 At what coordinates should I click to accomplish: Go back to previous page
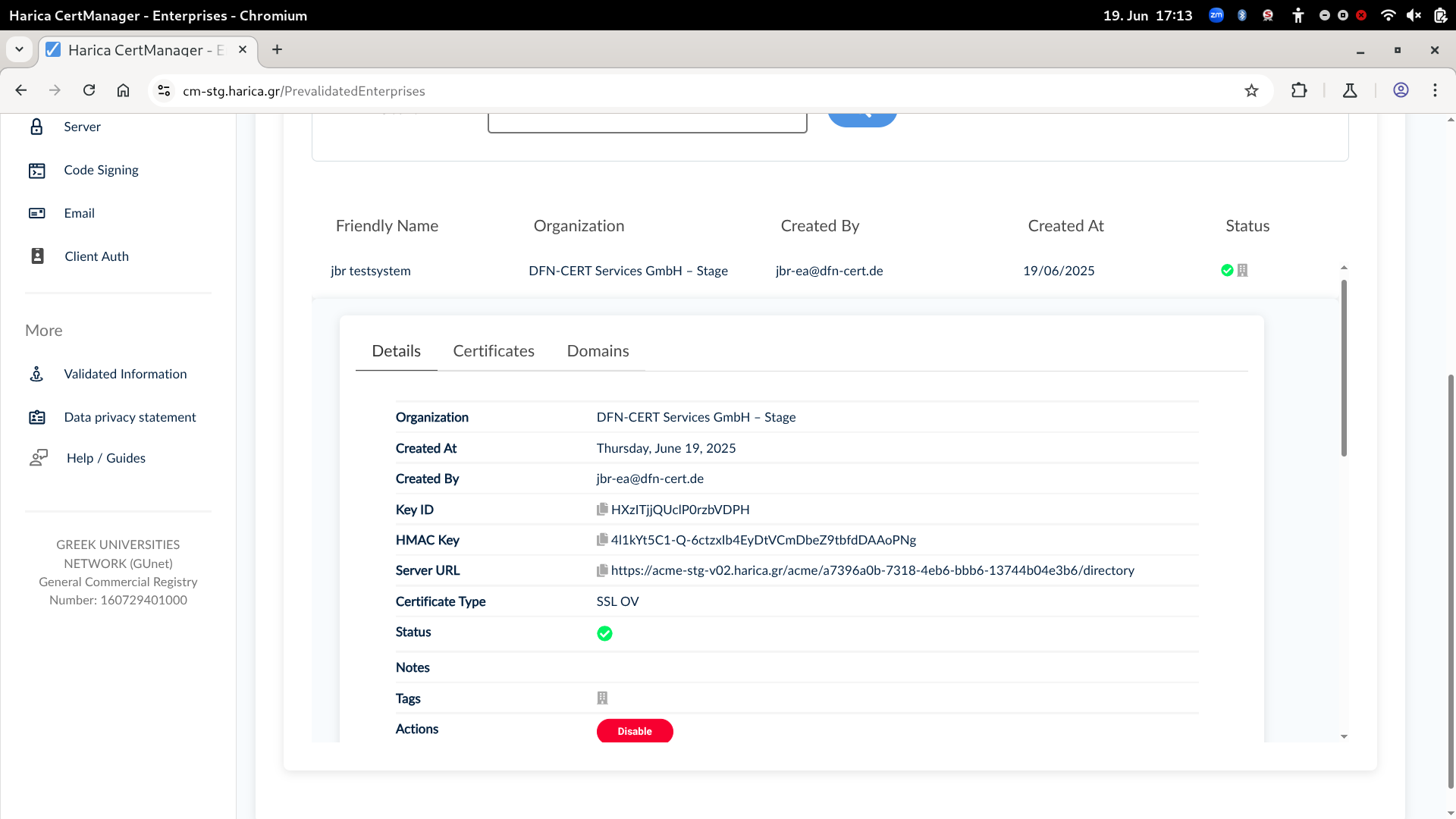click(20, 90)
